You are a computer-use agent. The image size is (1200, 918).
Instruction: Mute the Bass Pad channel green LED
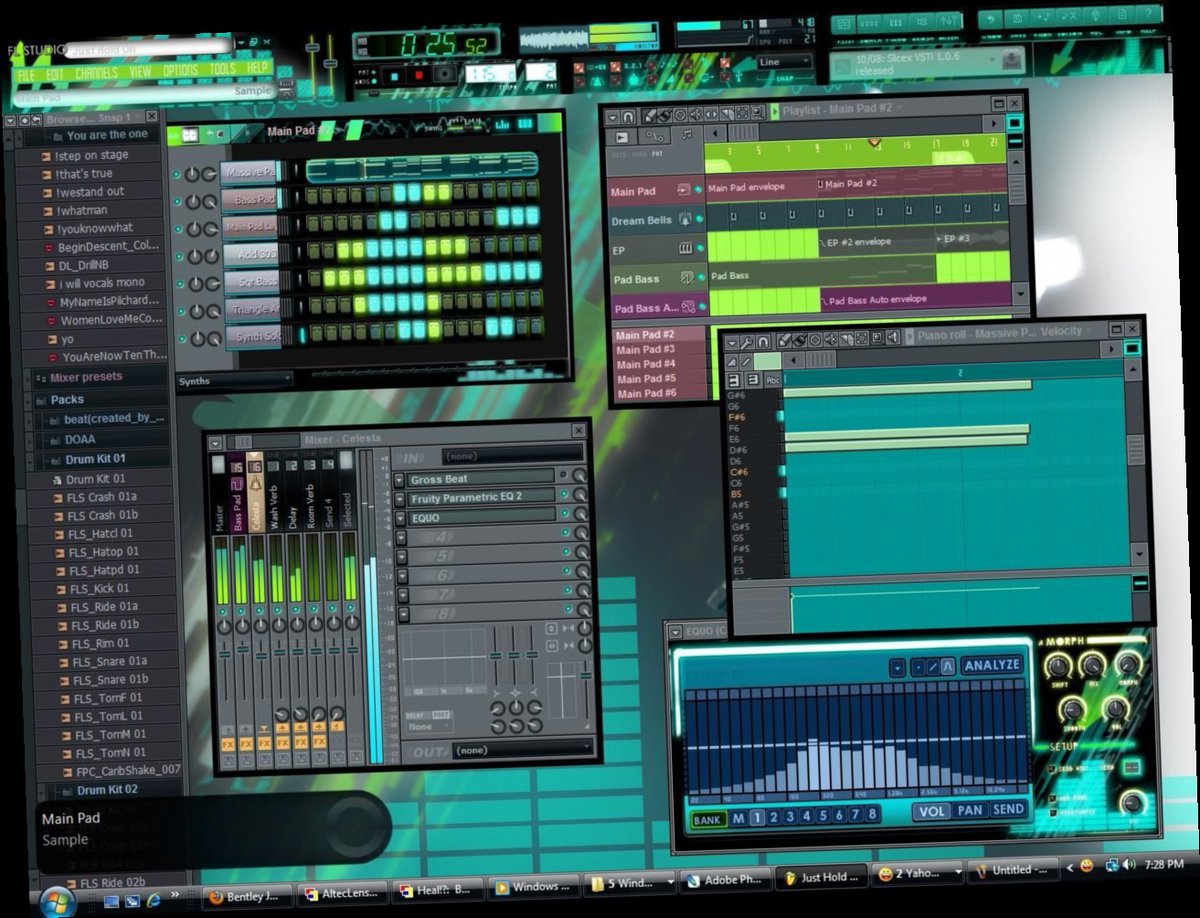point(177,202)
